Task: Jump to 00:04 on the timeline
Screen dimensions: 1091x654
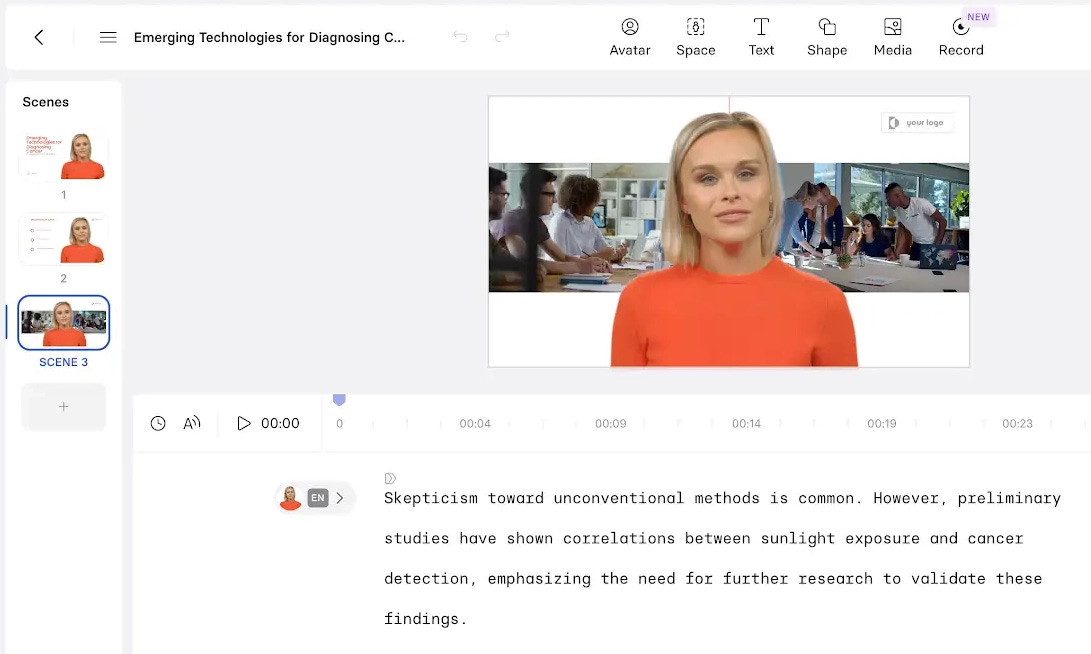Action: click(x=475, y=424)
